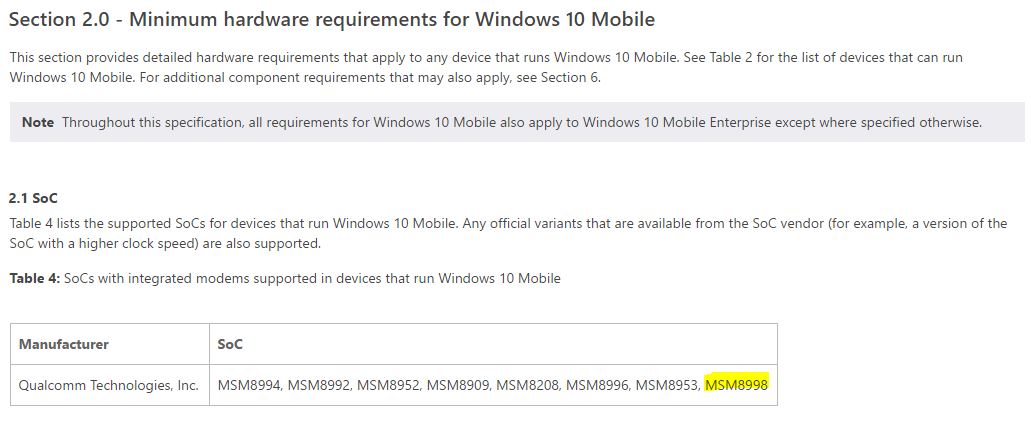This screenshot has height=422, width=1036.
Task: Click the MSM8952 SoC entry
Action: click(x=388, y=385)
